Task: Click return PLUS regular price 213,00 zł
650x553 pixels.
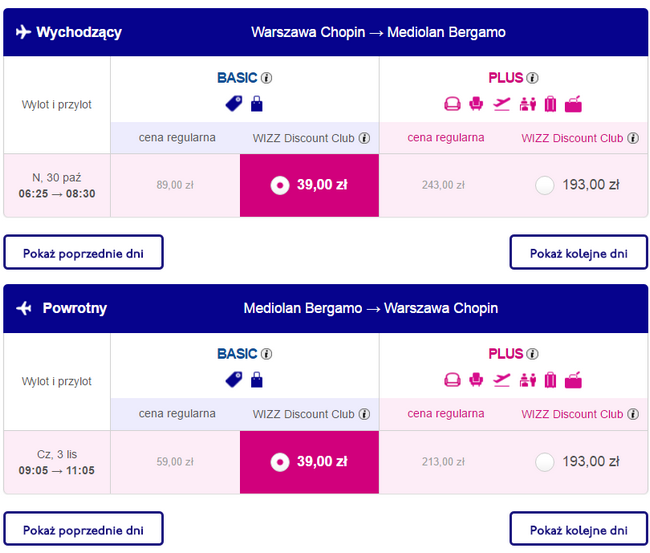Action: pyautogui.click(x=443, y=462)
